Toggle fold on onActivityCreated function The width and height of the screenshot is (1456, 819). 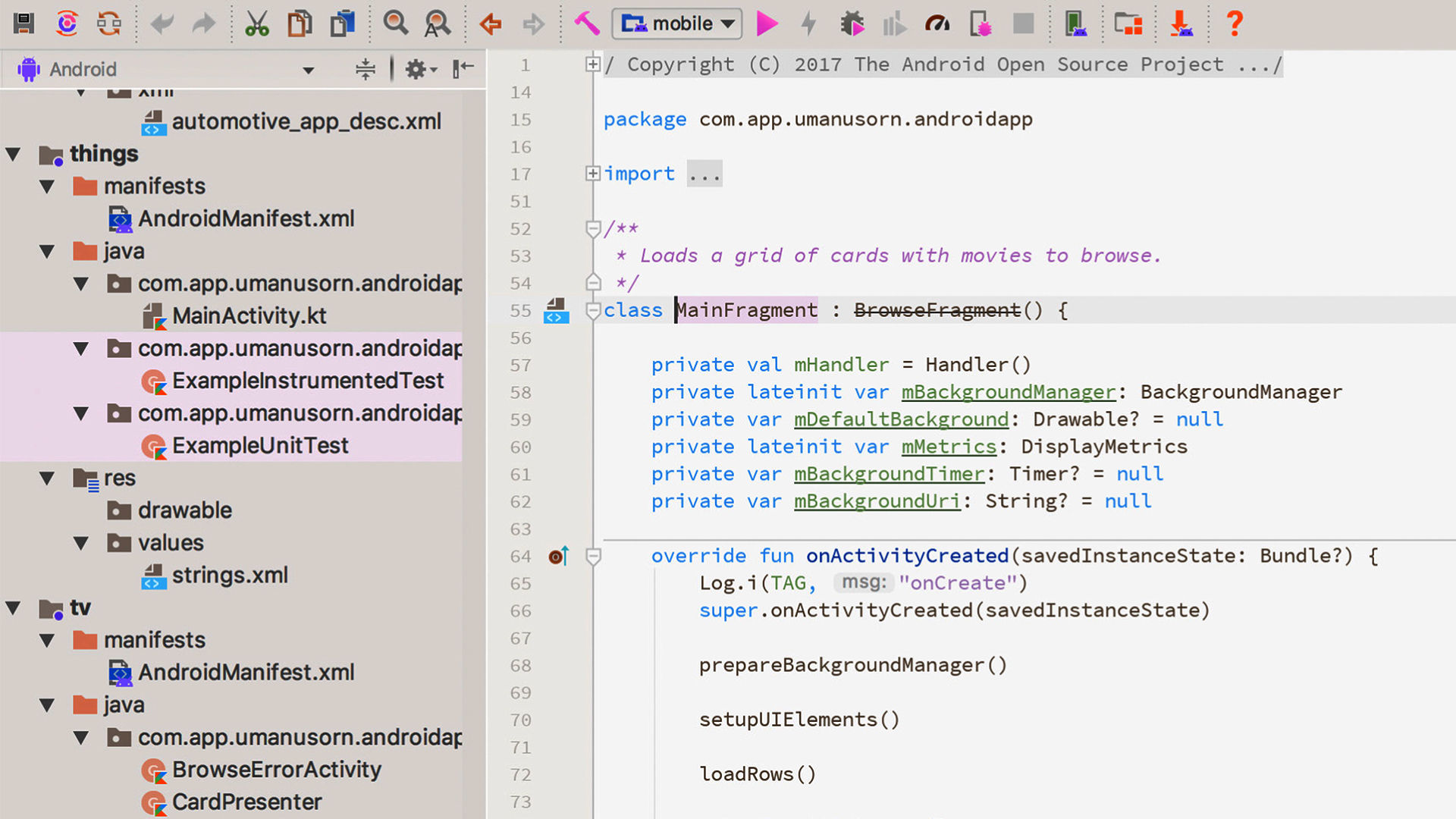point(593,557)
